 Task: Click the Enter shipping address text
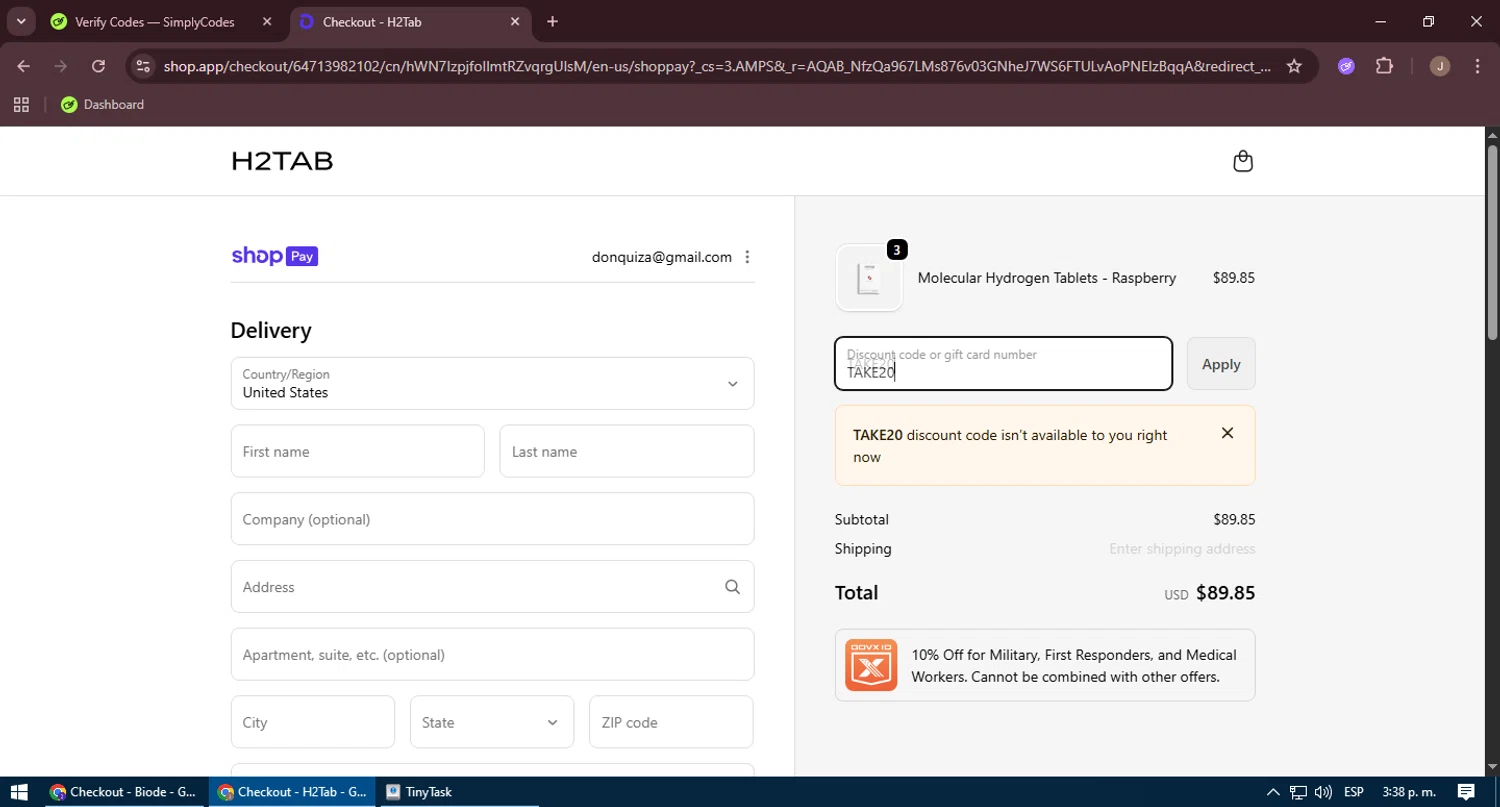(1182, 549)
